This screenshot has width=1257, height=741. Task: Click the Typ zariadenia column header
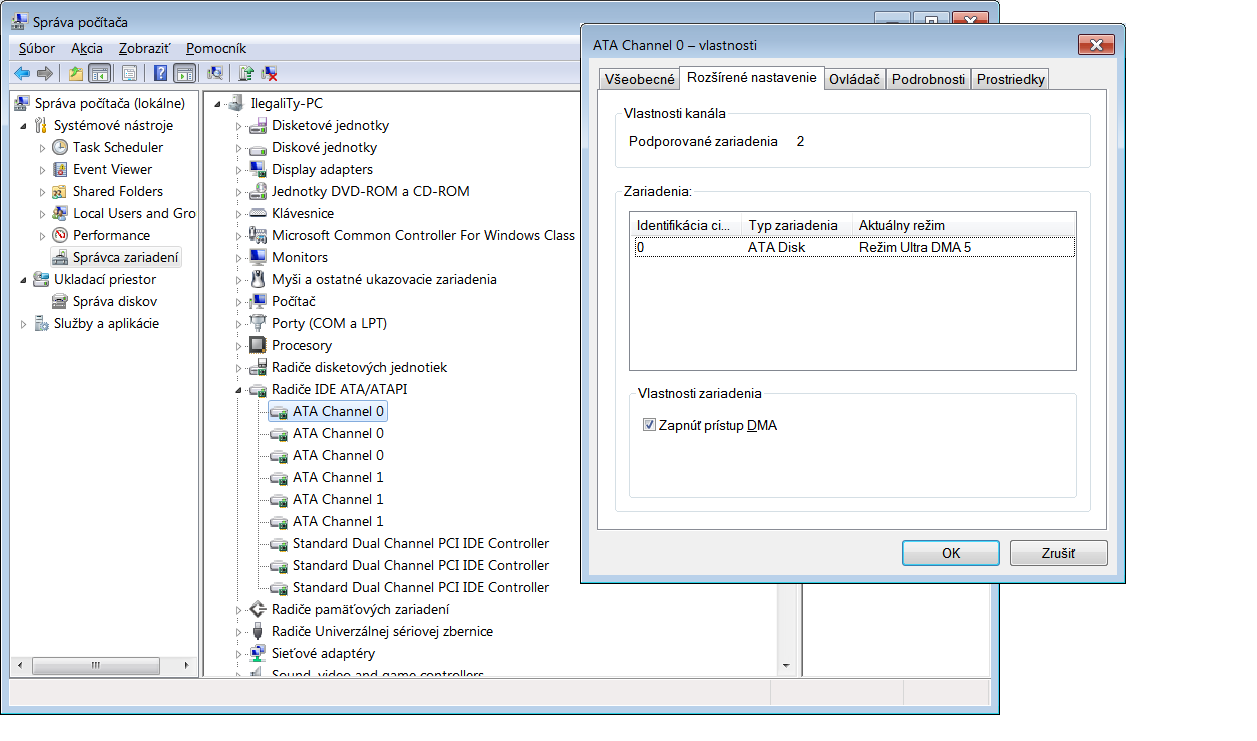794,225
